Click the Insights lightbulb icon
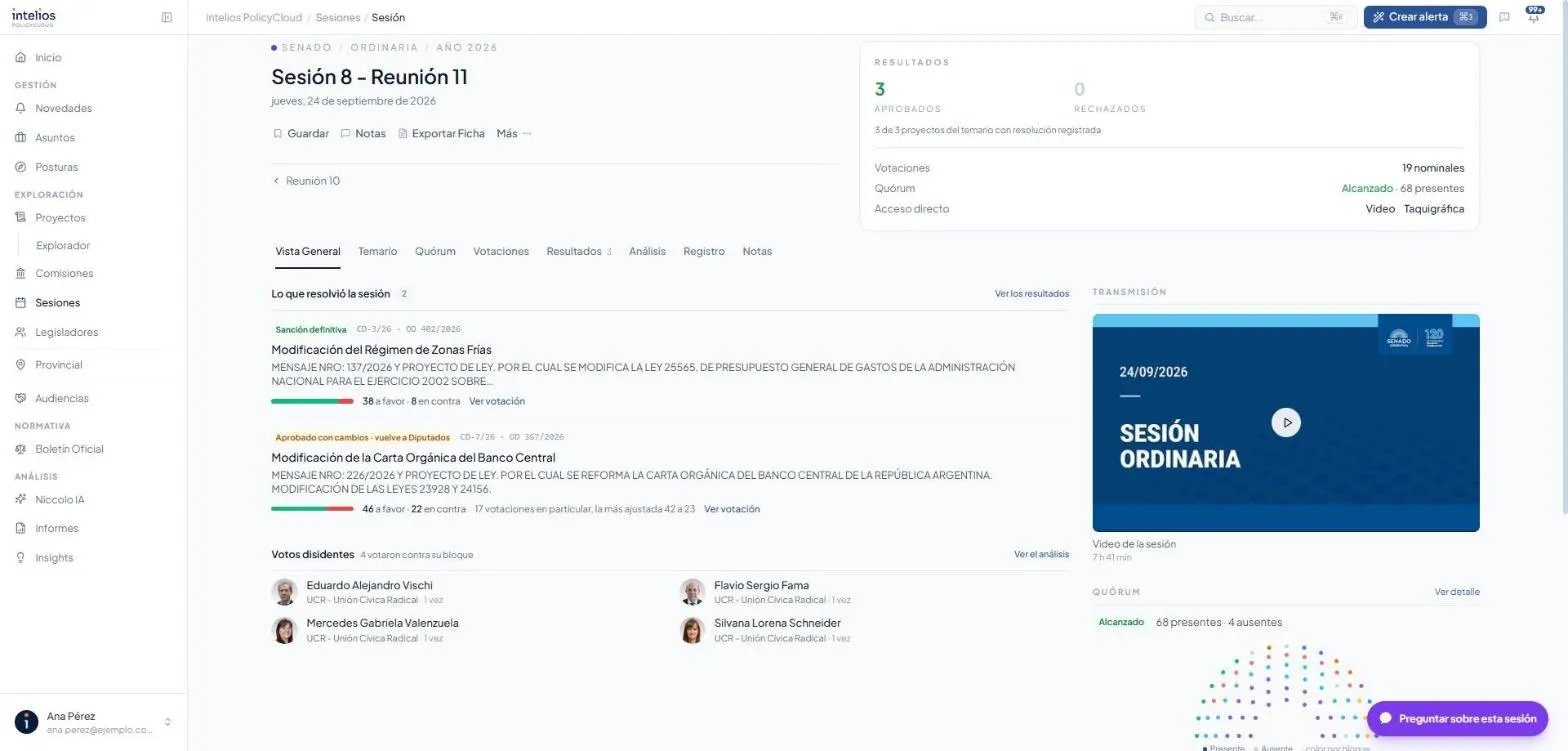 point(21,558)
